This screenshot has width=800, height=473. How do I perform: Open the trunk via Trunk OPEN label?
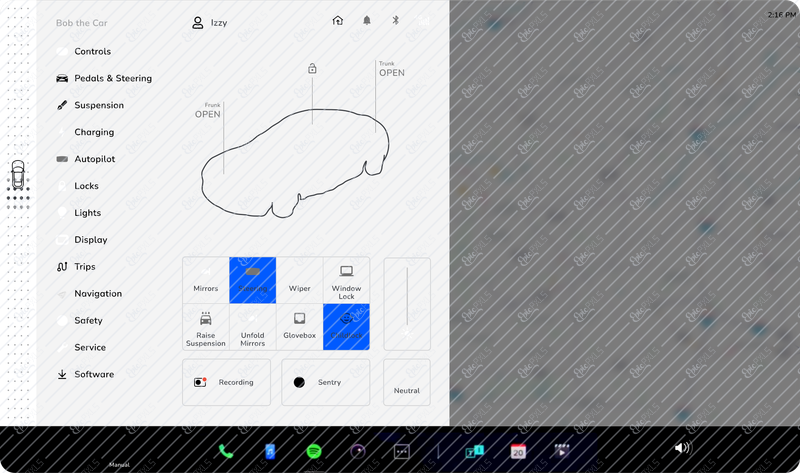pos(392,69)
